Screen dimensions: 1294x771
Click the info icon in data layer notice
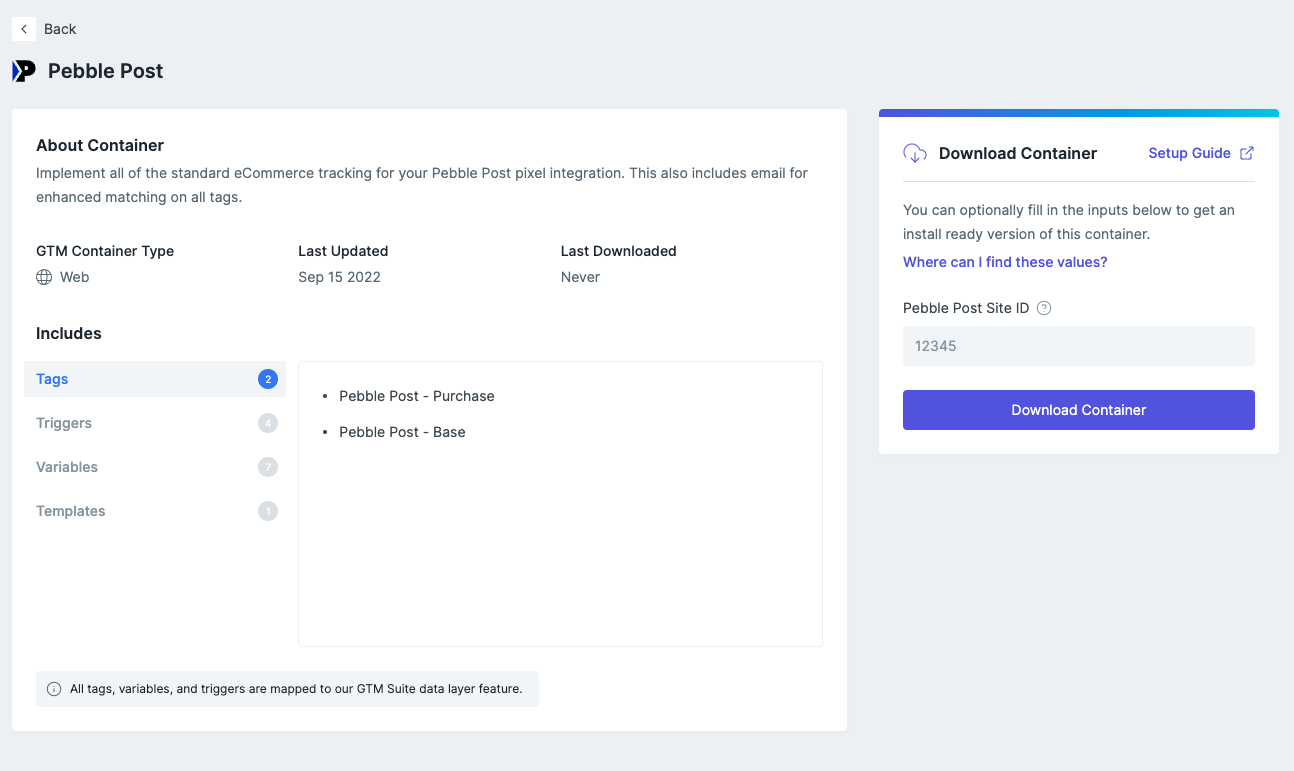click(54, 689)
